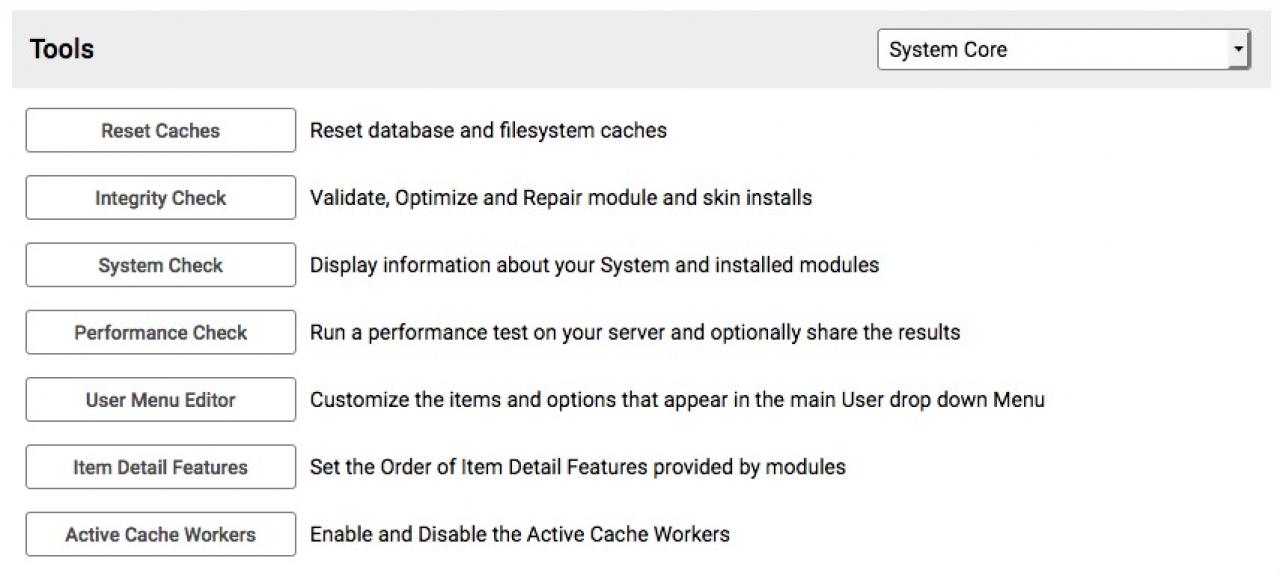The height and width of the screenshot is (573, 1280).
Task: Click the dropdown arrow beside System Core
Action: point(1239,49)
